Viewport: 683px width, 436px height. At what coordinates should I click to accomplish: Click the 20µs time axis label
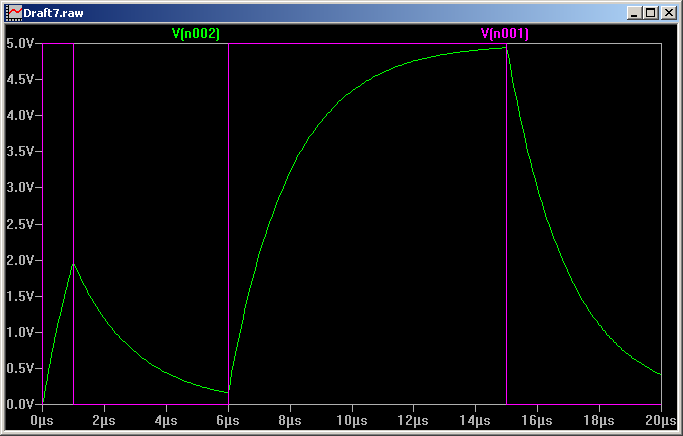[661, 421]
